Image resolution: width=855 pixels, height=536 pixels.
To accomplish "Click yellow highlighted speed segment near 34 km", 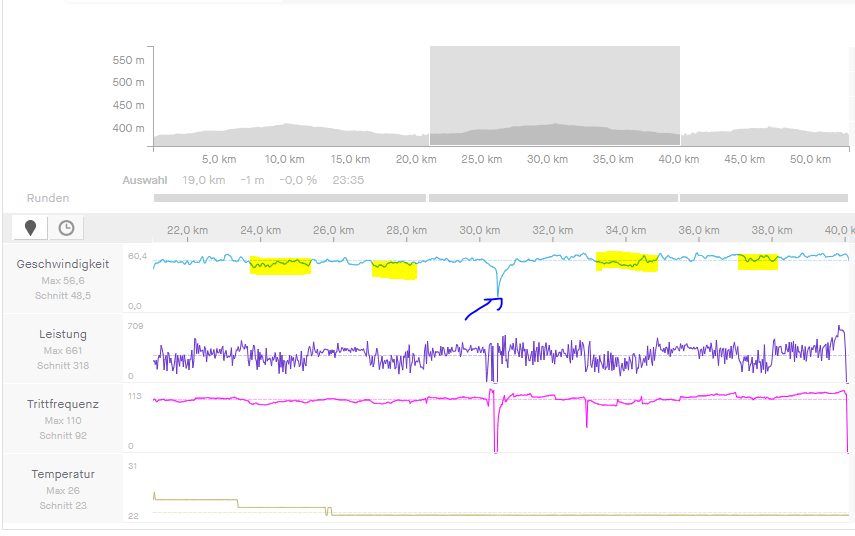I will (x=627, y=261).
